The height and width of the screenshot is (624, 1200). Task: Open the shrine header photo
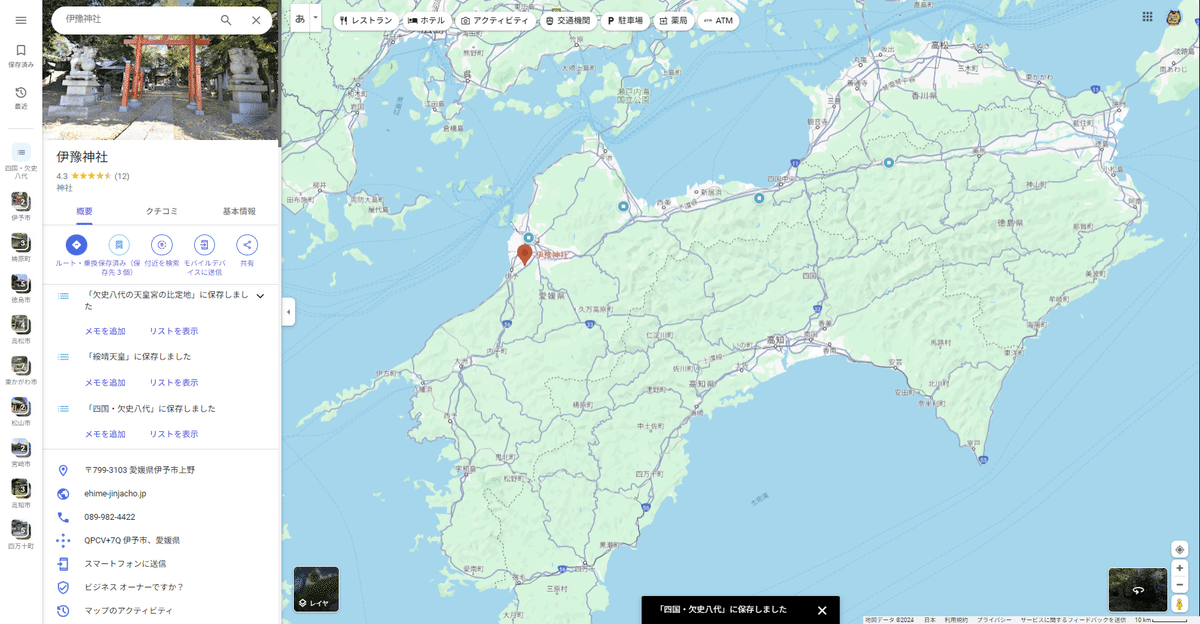(161, 88)
